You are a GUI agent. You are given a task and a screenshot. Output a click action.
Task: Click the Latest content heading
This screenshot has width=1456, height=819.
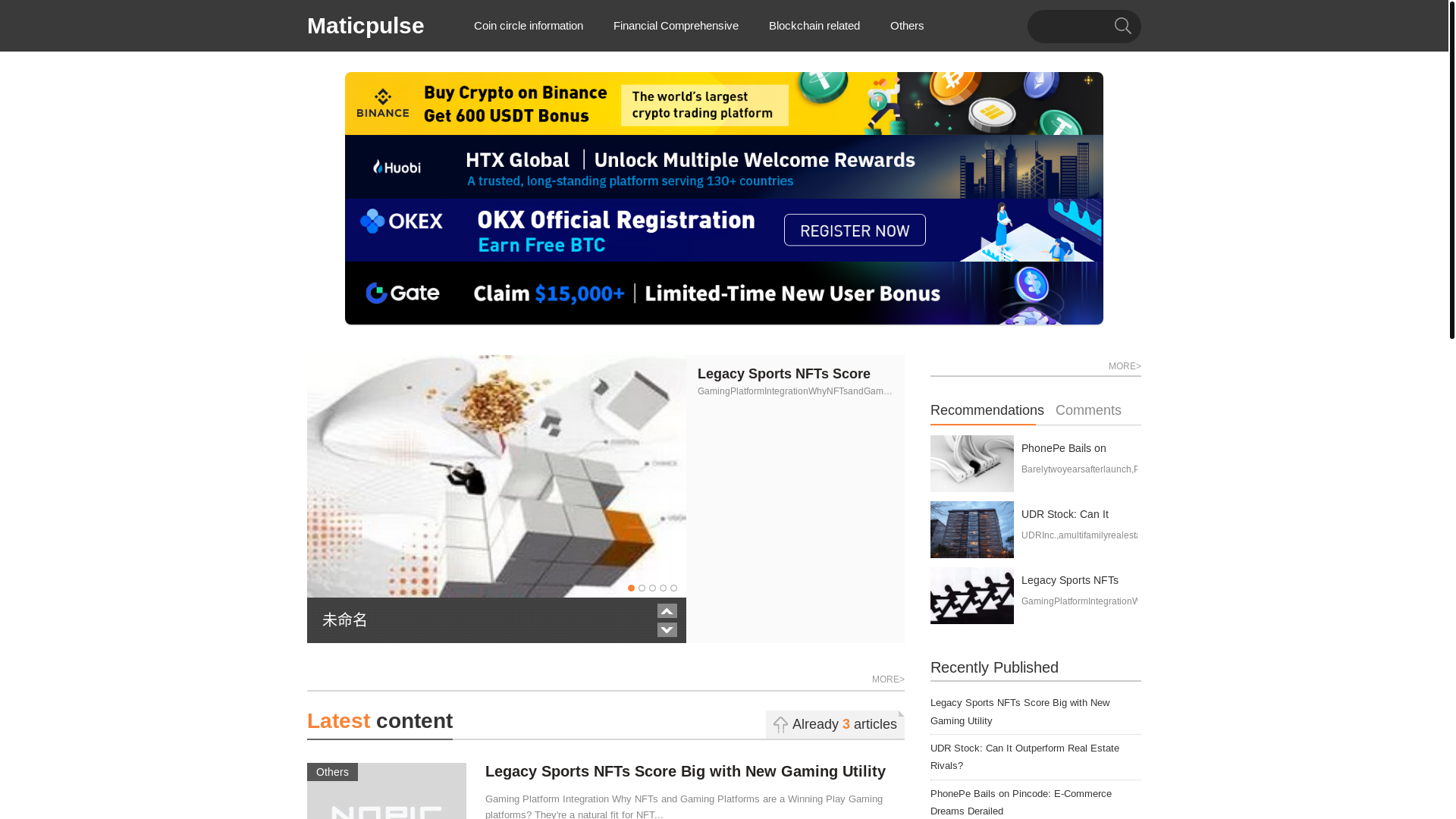380,721
